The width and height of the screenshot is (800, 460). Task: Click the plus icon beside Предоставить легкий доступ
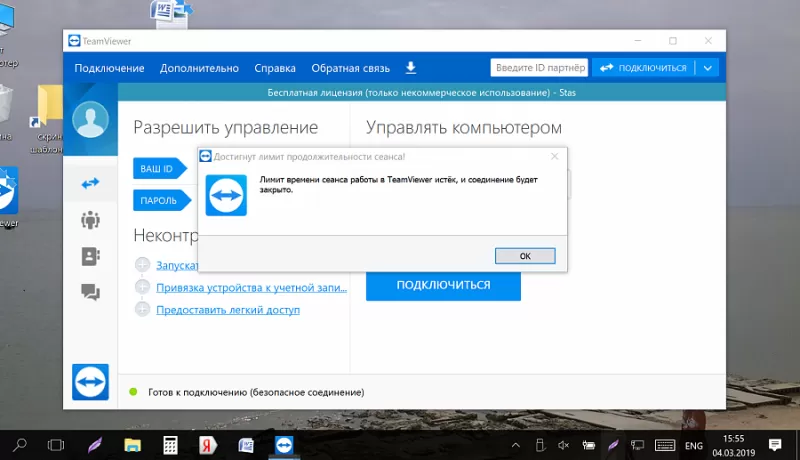point(142,309)
